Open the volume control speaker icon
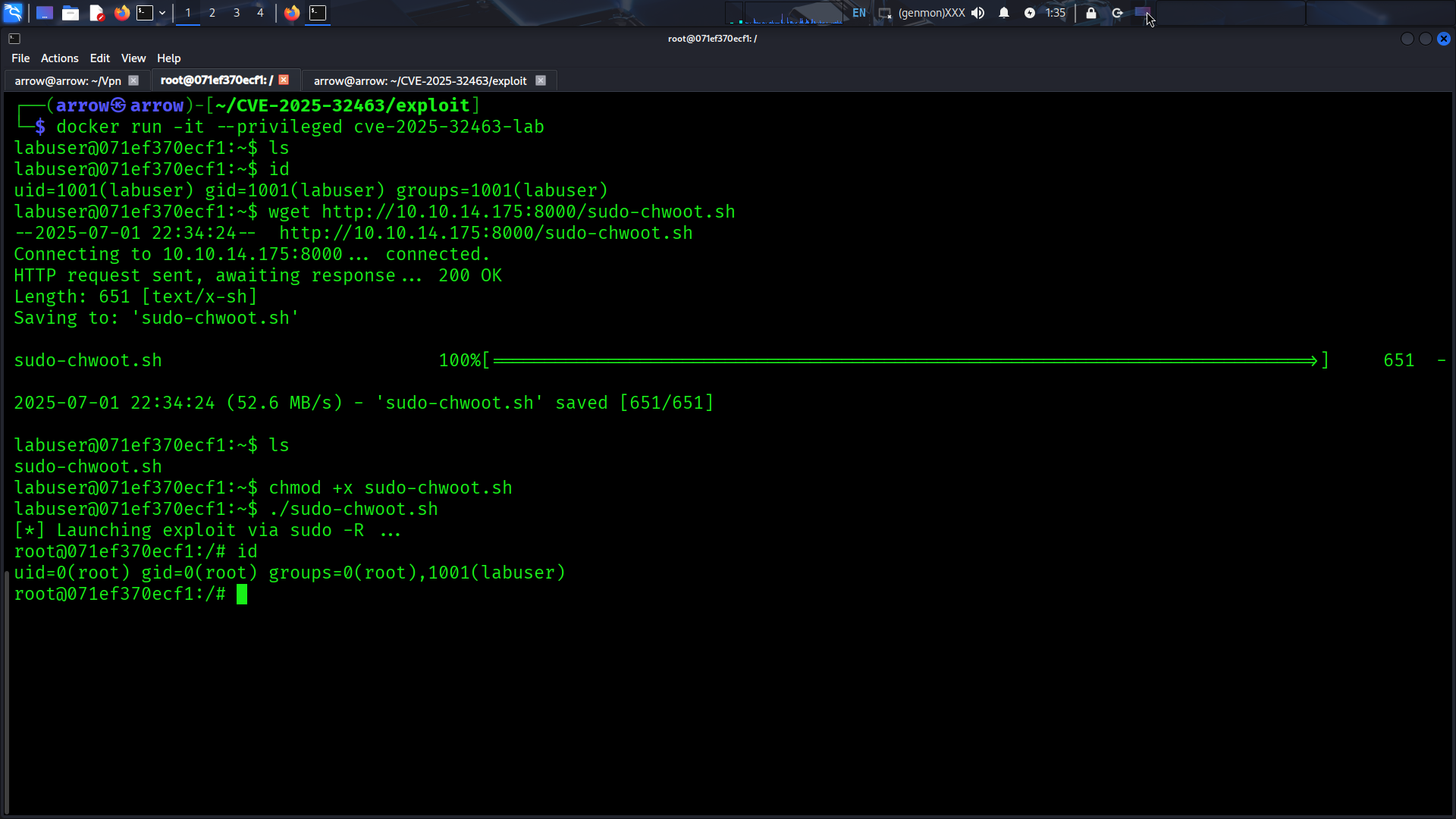Screen dimensions: 1456x819 pos(978,13)
